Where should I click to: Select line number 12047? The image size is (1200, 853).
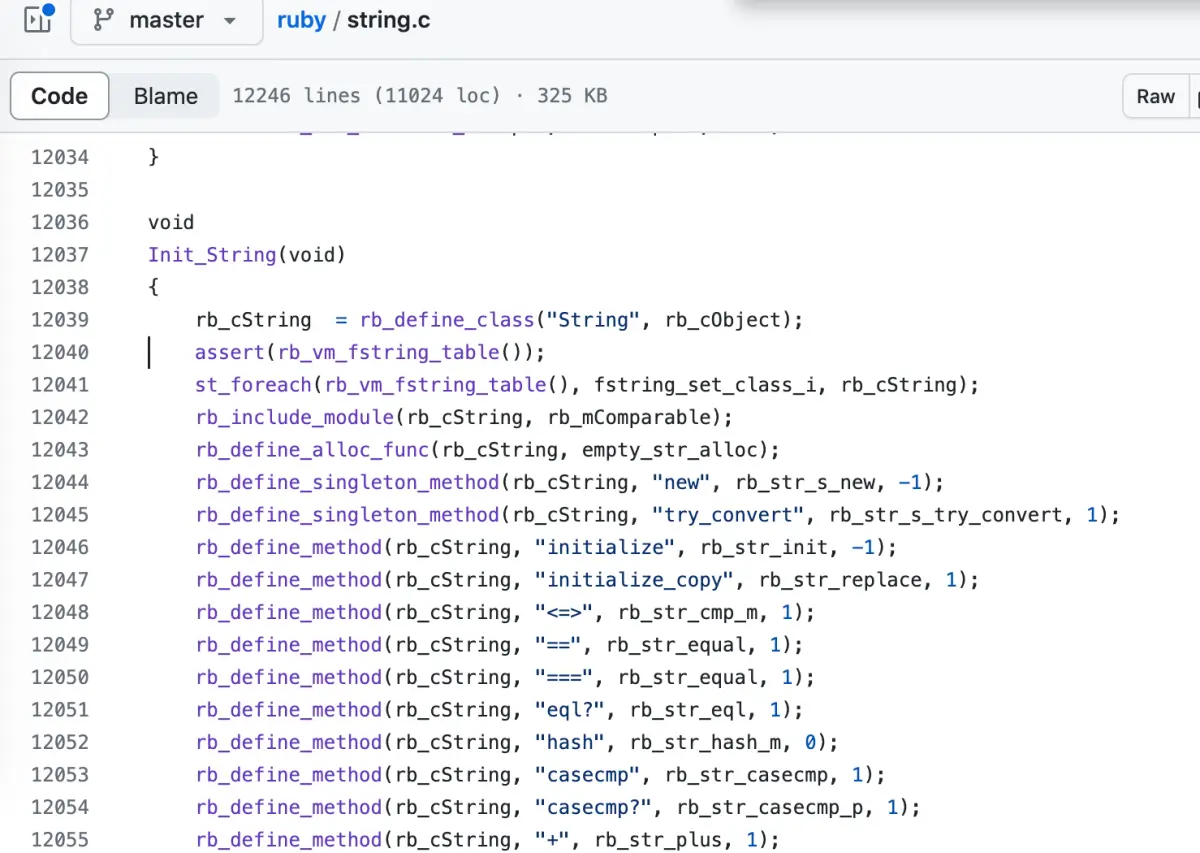60,579
